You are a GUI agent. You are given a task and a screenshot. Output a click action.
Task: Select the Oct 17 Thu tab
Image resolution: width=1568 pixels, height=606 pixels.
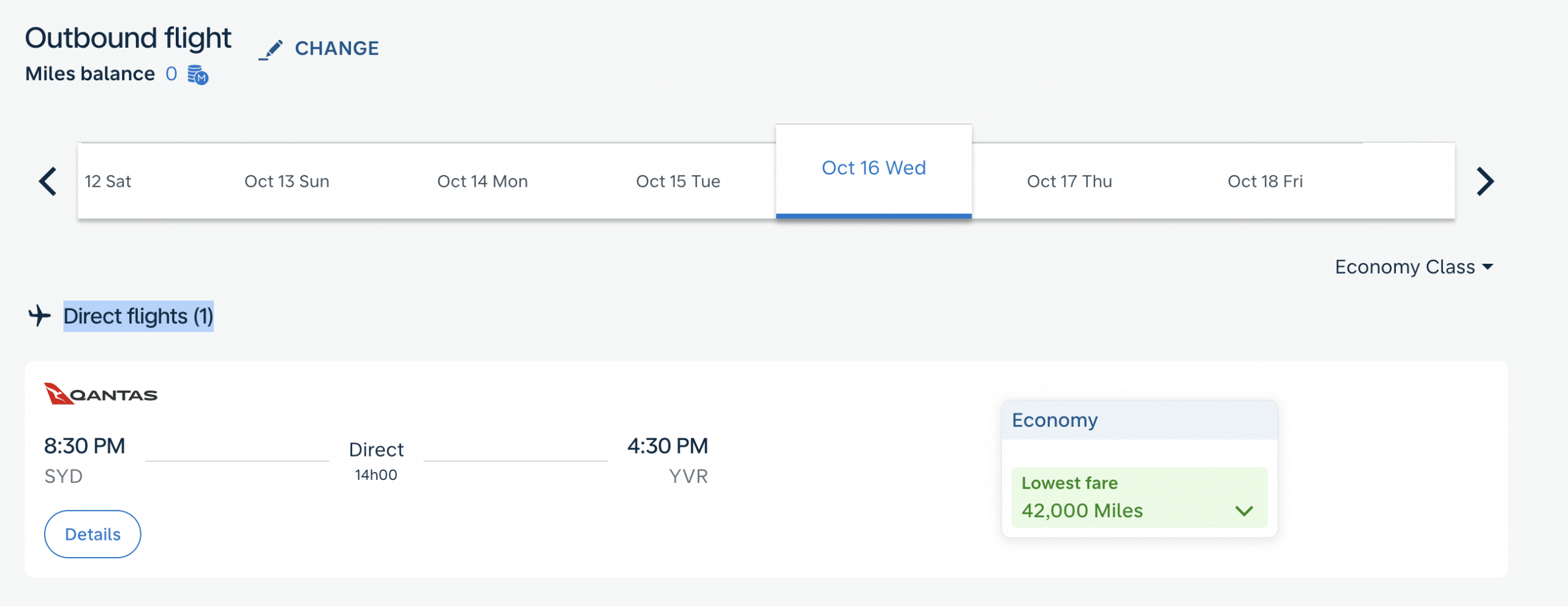(1069, 181)
